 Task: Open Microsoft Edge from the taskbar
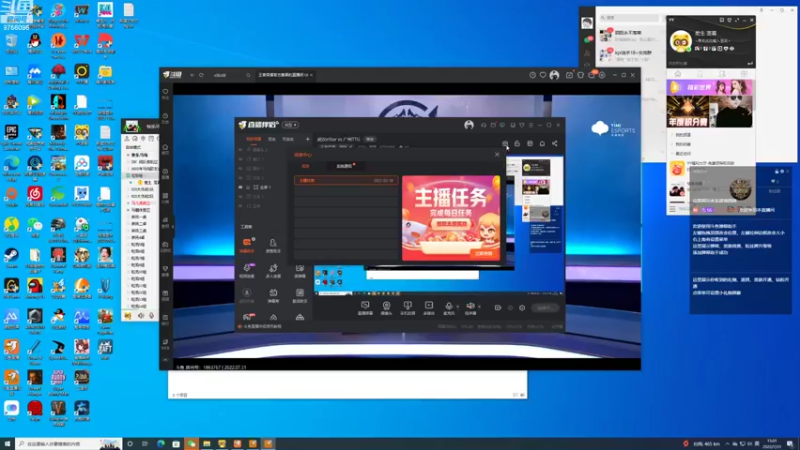coord(161,444)
